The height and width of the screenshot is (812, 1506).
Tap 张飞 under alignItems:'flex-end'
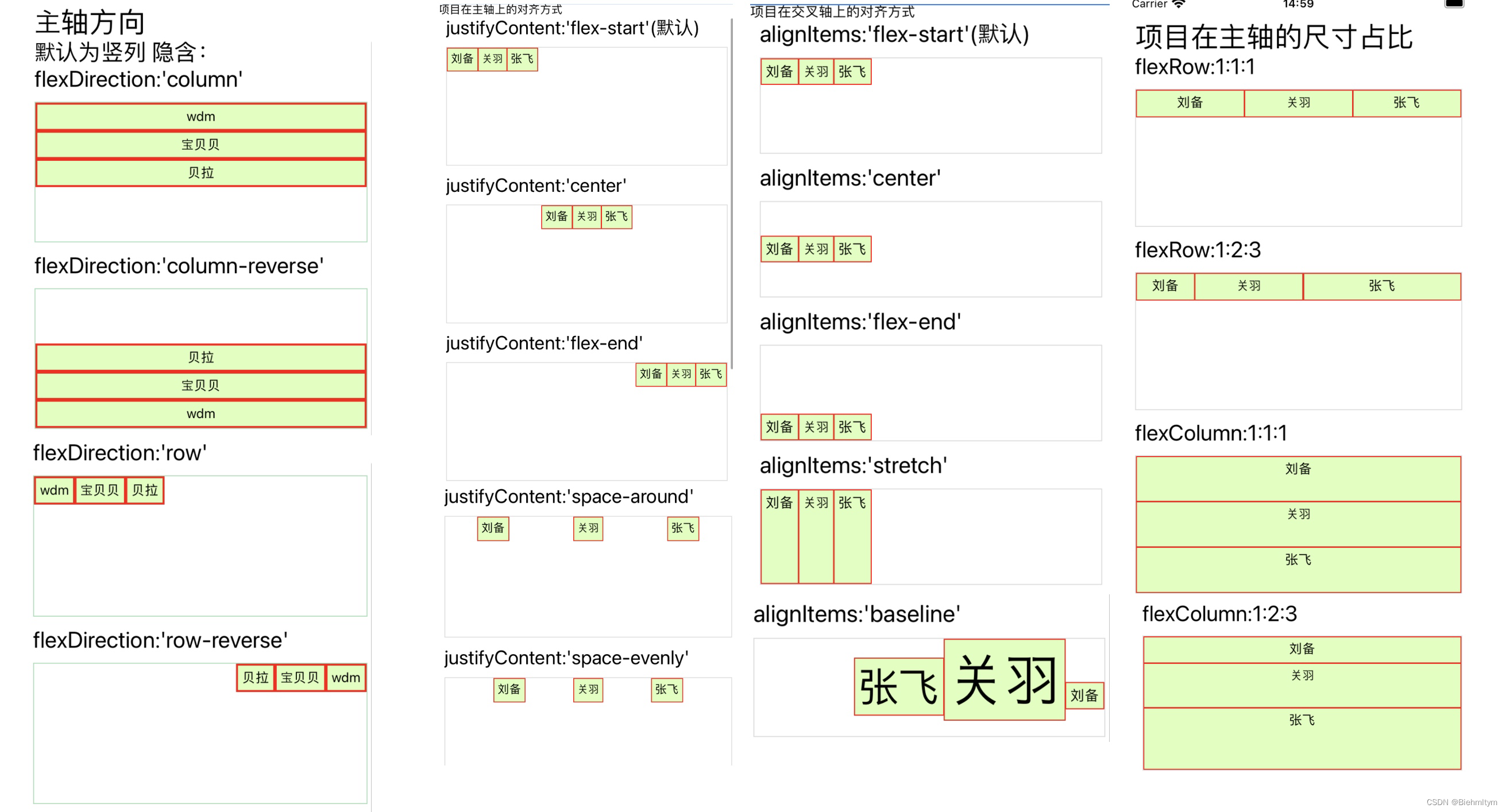(852, 427)
